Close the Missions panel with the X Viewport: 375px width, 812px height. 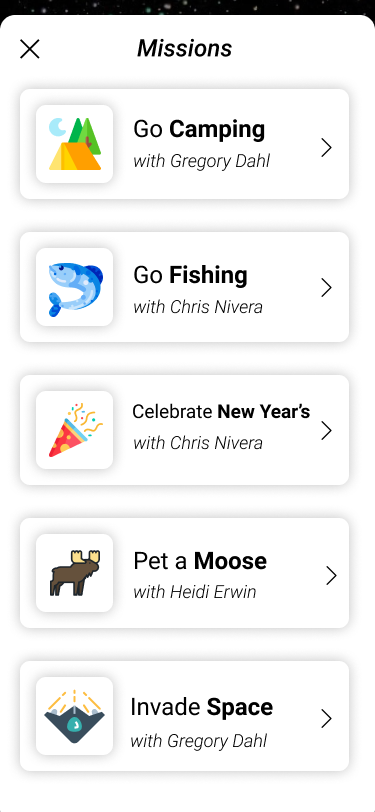click(x=30, y=49)
